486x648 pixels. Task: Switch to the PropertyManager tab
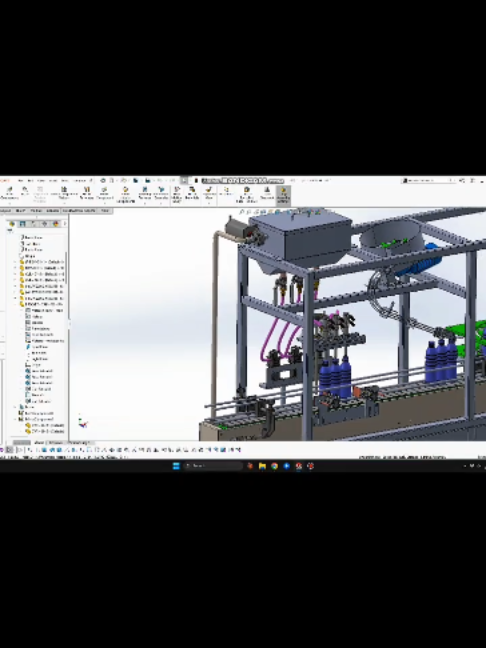point(22,224)
